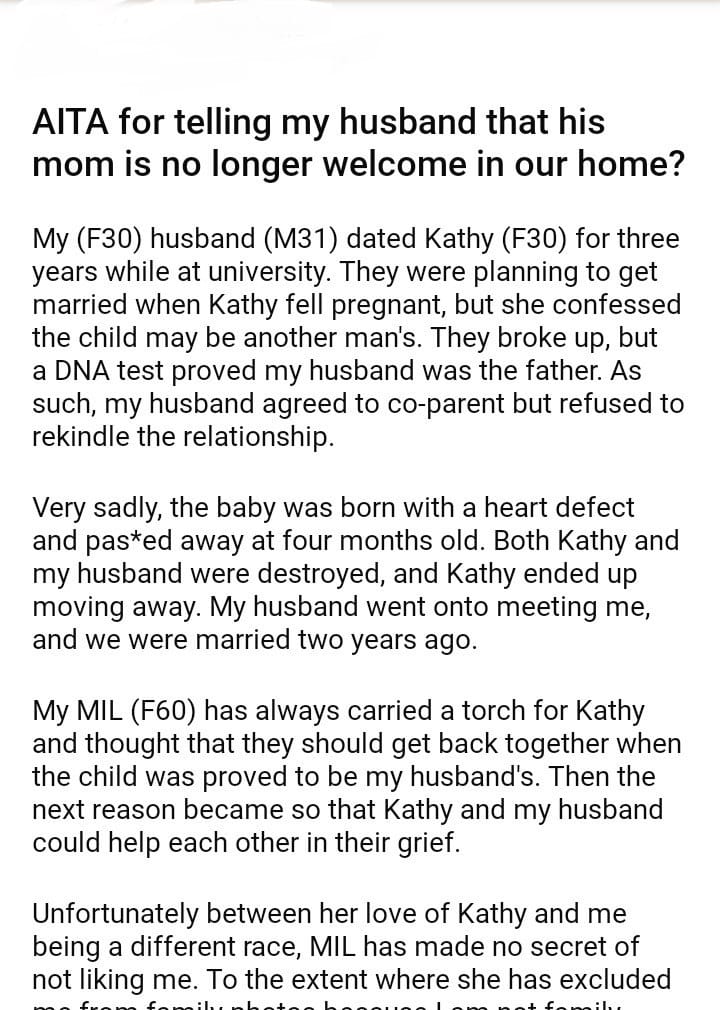Click the word "AITA" in the title

click(70, 123)
